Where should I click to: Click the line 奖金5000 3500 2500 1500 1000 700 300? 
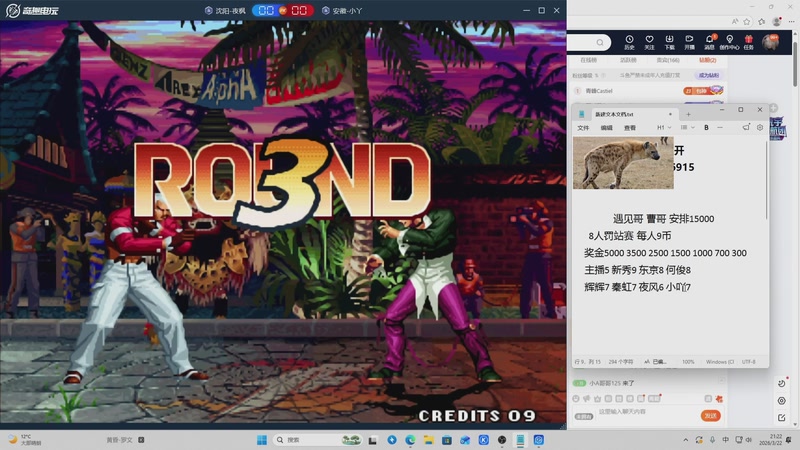pyautogui.click(x=665, y=253)
